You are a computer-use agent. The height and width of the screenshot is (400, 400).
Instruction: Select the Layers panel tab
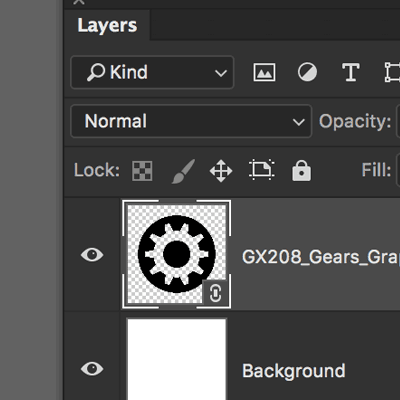point(107,26)
